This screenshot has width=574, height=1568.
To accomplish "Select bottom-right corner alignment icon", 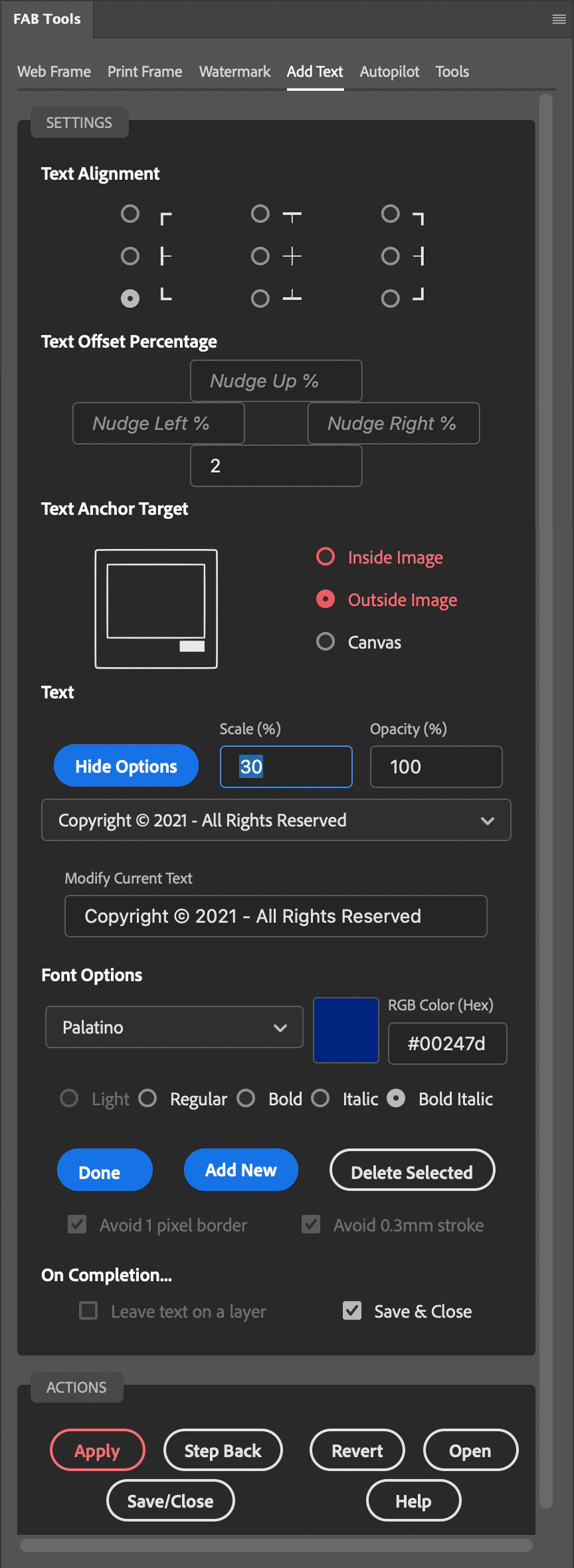I will tap(418, 295).
